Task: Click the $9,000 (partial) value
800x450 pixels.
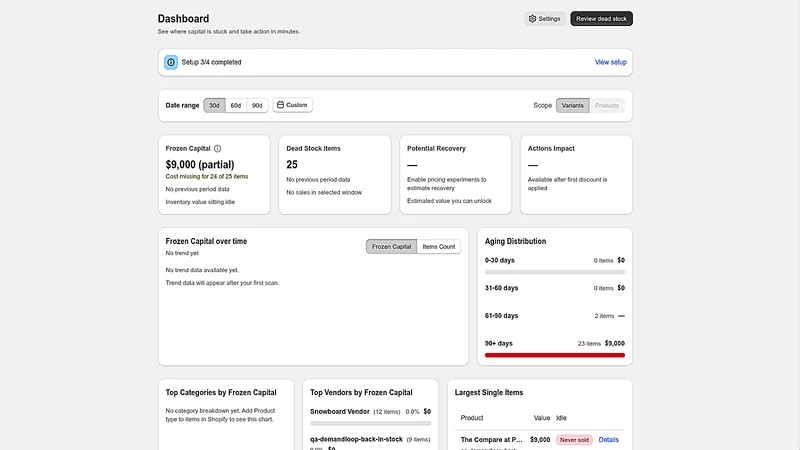Action: point(200,164)
